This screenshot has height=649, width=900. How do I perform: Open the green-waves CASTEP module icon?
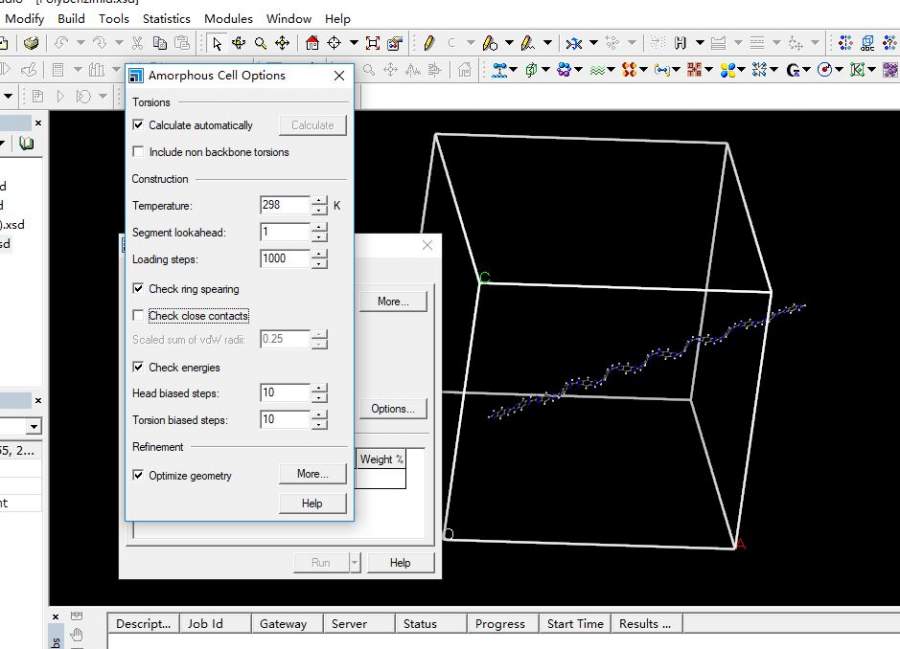pos(598,70)
